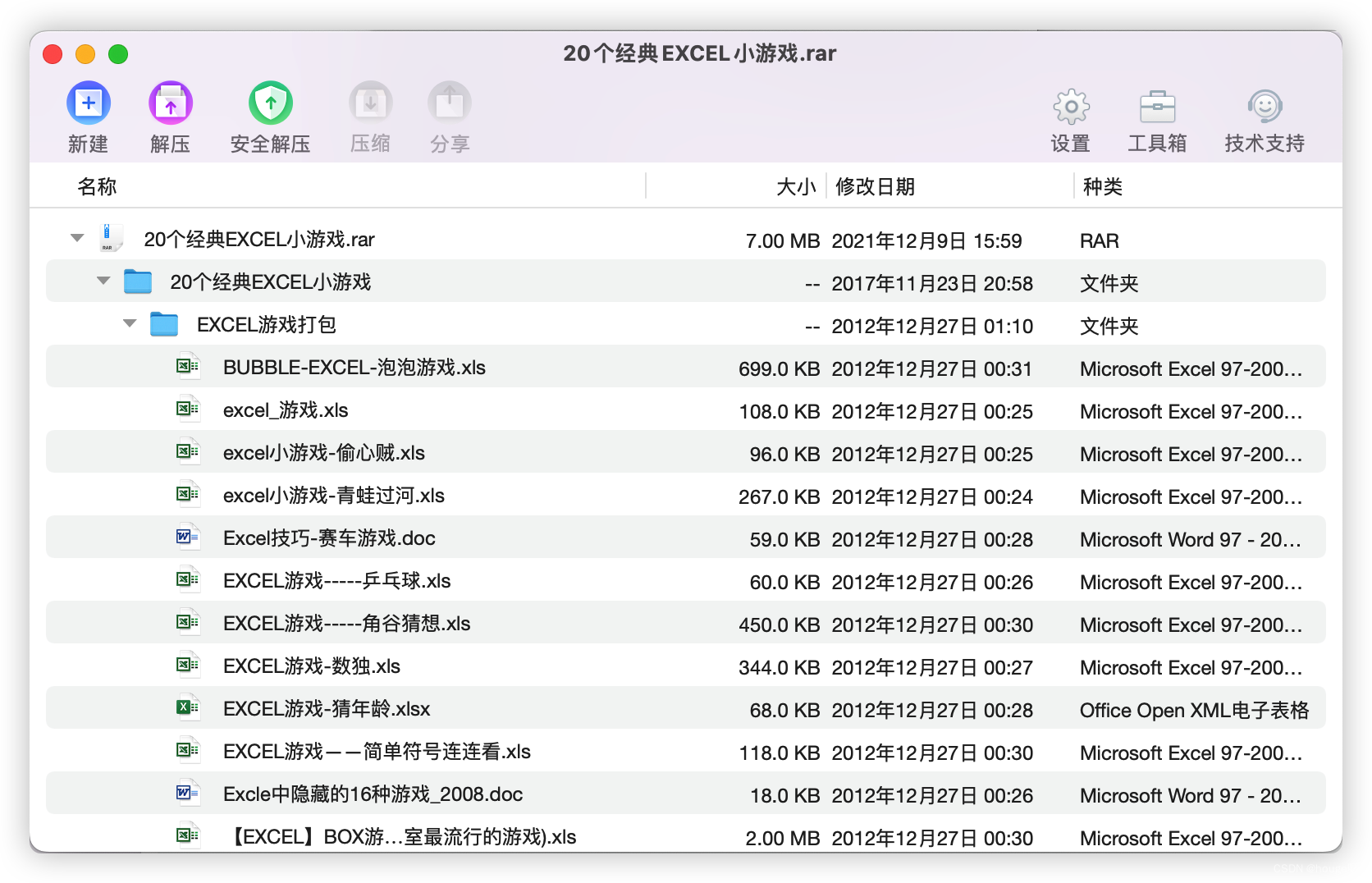The image size is (1372, 883).
Task: Sort by the 名称 column header
Action: [x=97, y=186]
